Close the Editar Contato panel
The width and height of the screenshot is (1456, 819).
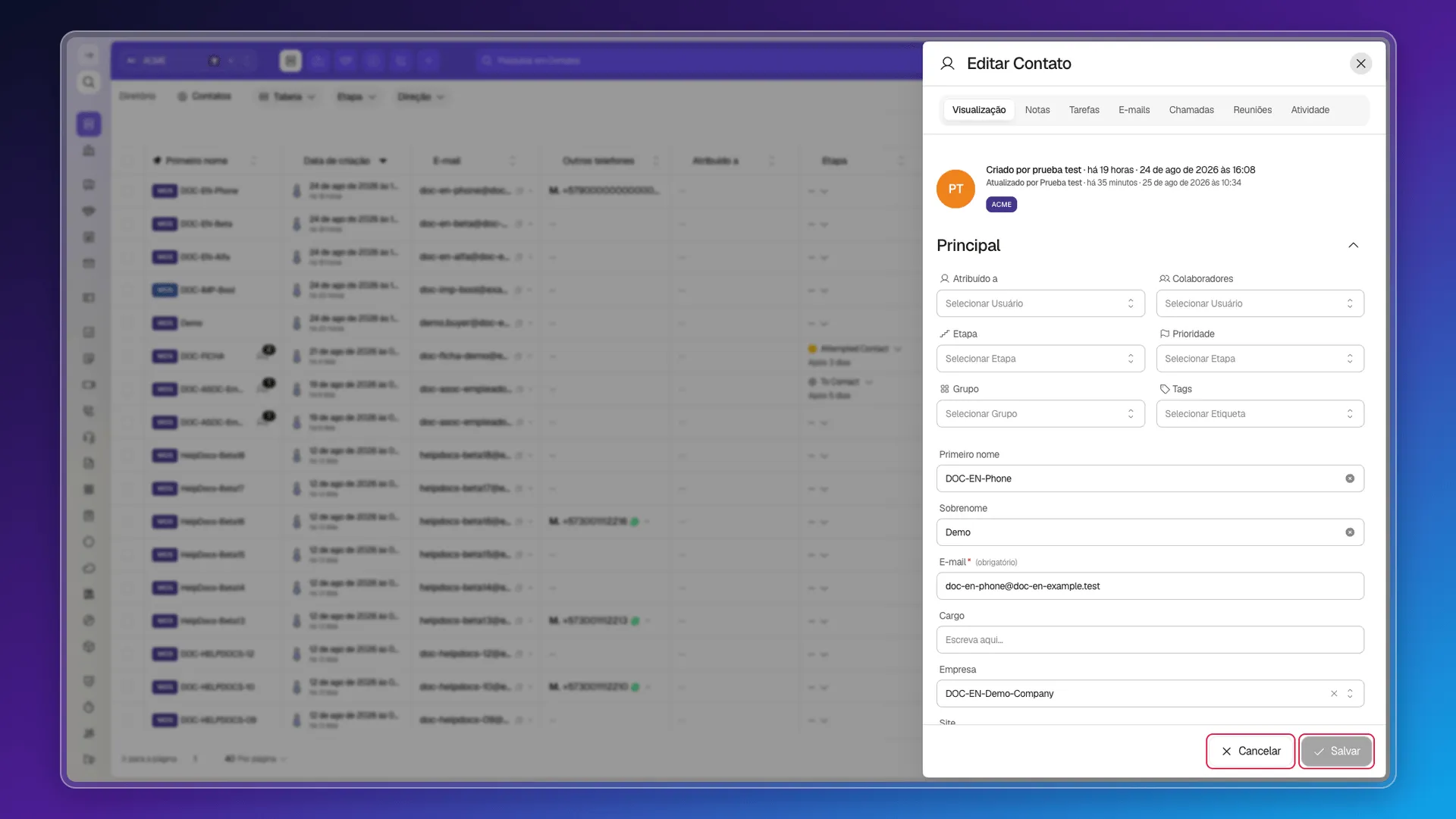(x=1360, y=64)
